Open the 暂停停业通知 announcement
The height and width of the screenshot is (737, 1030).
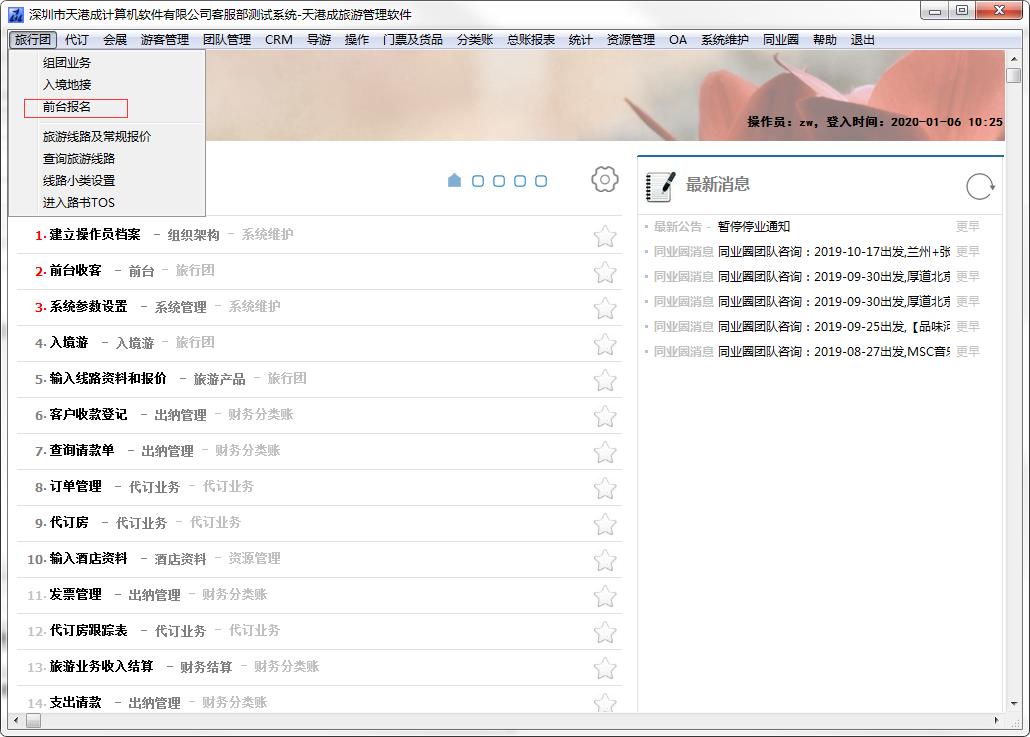(753, 227)
